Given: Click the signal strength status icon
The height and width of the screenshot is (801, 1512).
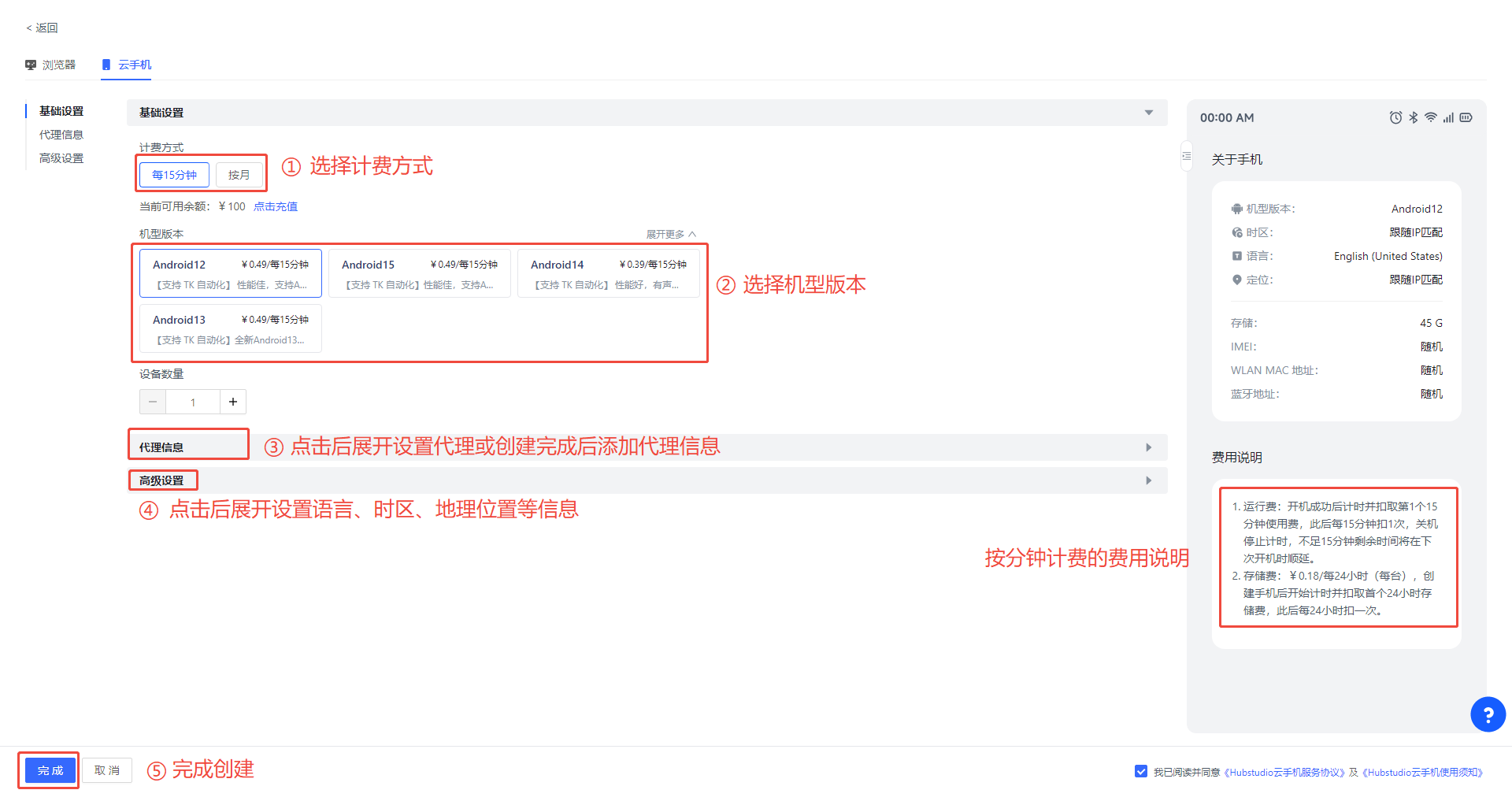Looking at the screenshot, I should point(1448,117).
